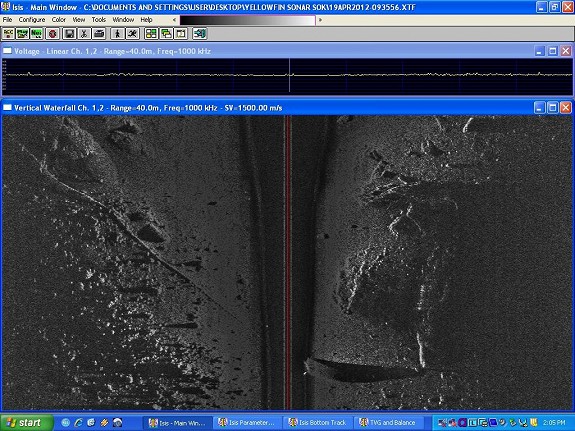Close the Voltage sub-window
The height and width of the screenshot is (431, 575).
click(566, 51)
